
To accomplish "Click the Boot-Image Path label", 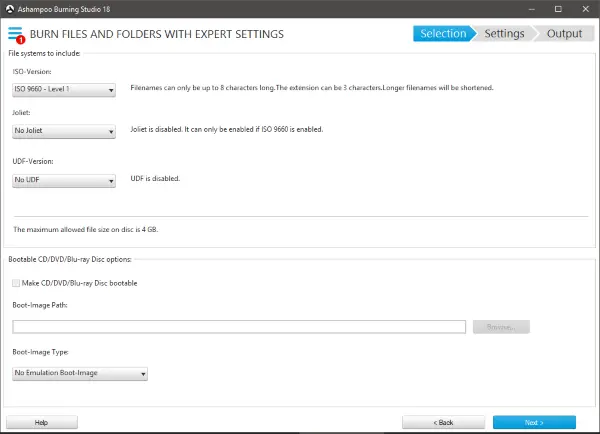I will (40, 305).
